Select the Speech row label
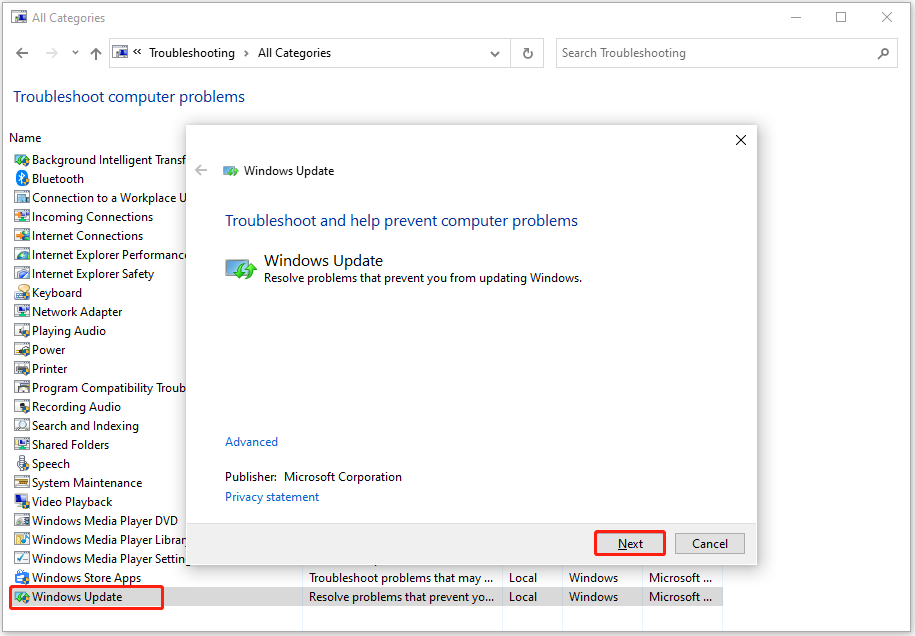The height and width of the screenshot is (636, 915). click(x=51, y=464)
